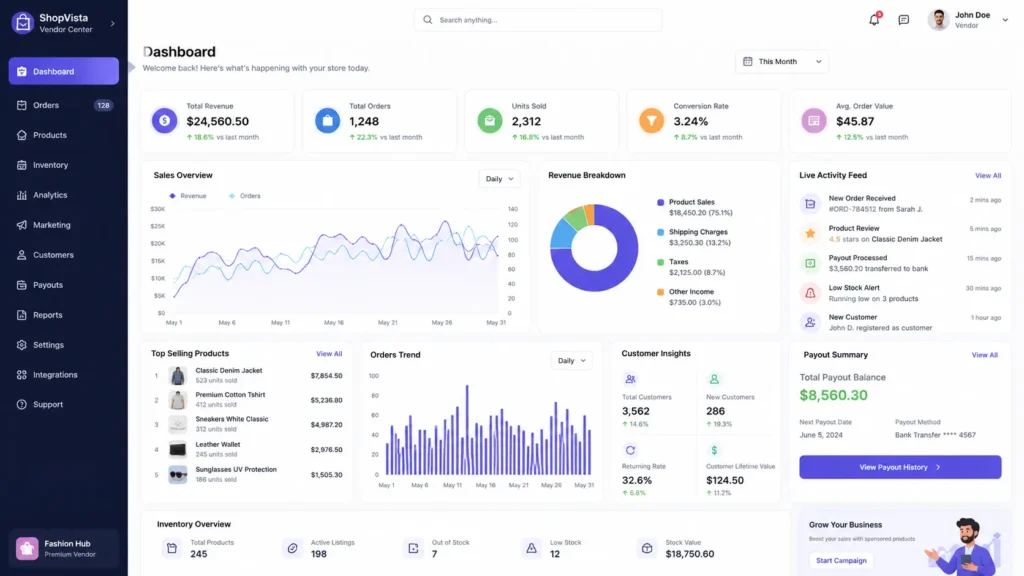Open the This Month date range dropdown
1024x576 pixels.
pos(782,61)
